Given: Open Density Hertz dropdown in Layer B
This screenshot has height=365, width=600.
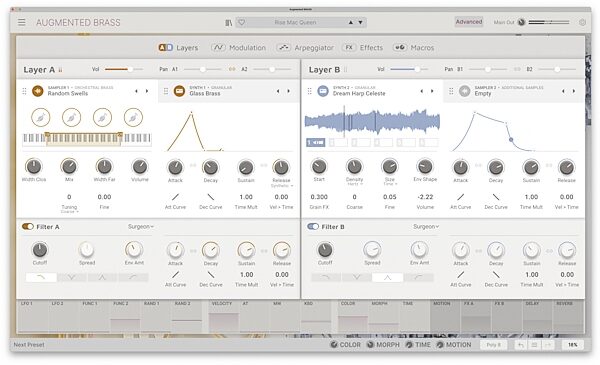Looking at the screenshot, I should tap(355, 184).
